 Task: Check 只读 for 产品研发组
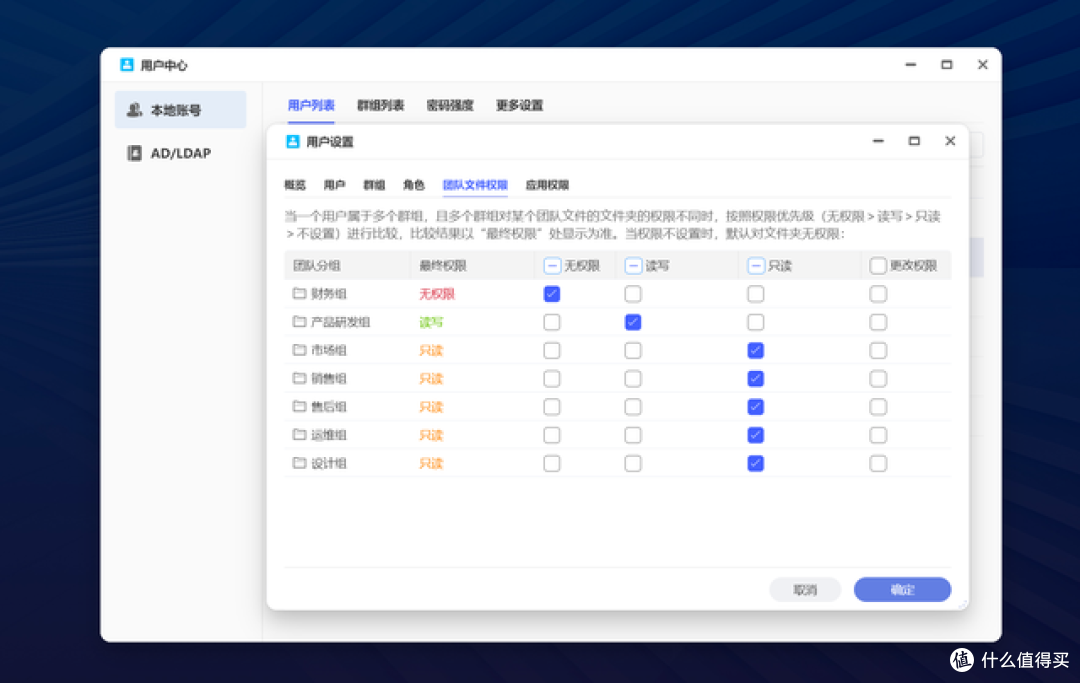click(x=756, y=322)
